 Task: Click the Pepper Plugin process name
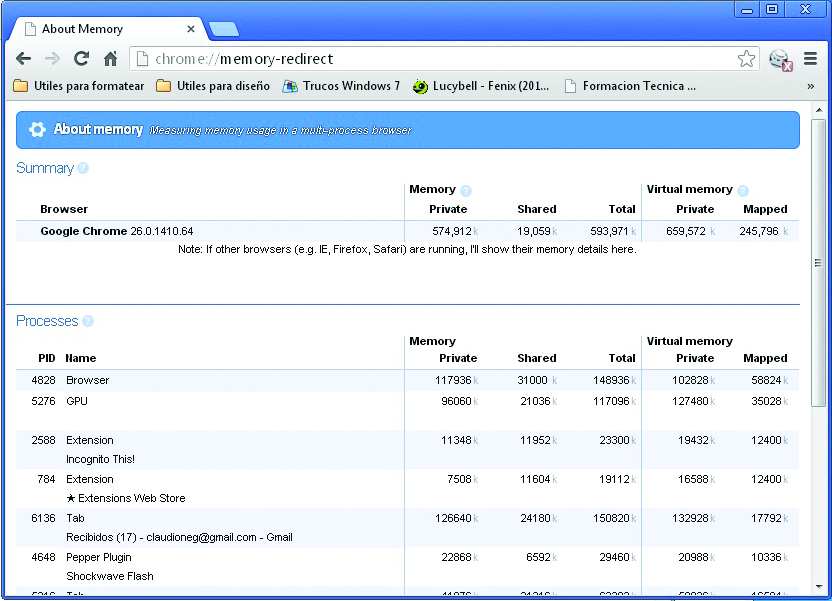click(x=99, y=558)
